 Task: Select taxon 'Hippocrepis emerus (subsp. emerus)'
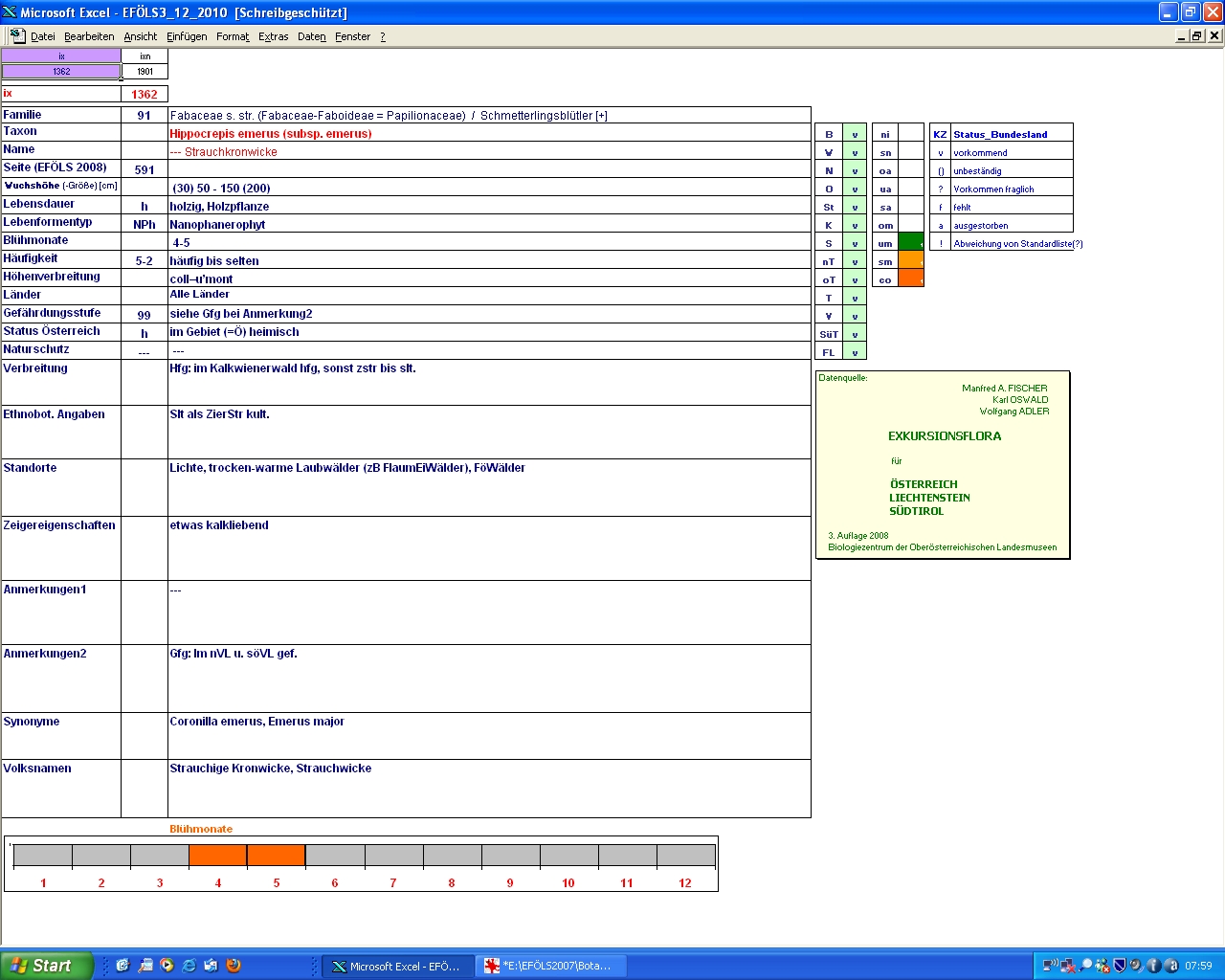pos(489,133)
